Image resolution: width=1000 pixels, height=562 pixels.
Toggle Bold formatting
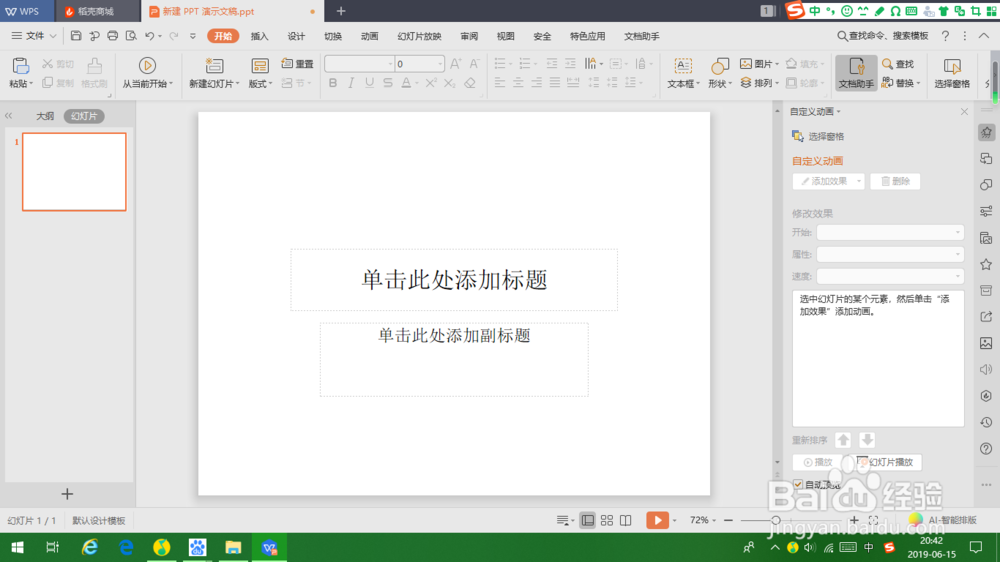click(x=332, y=83)
